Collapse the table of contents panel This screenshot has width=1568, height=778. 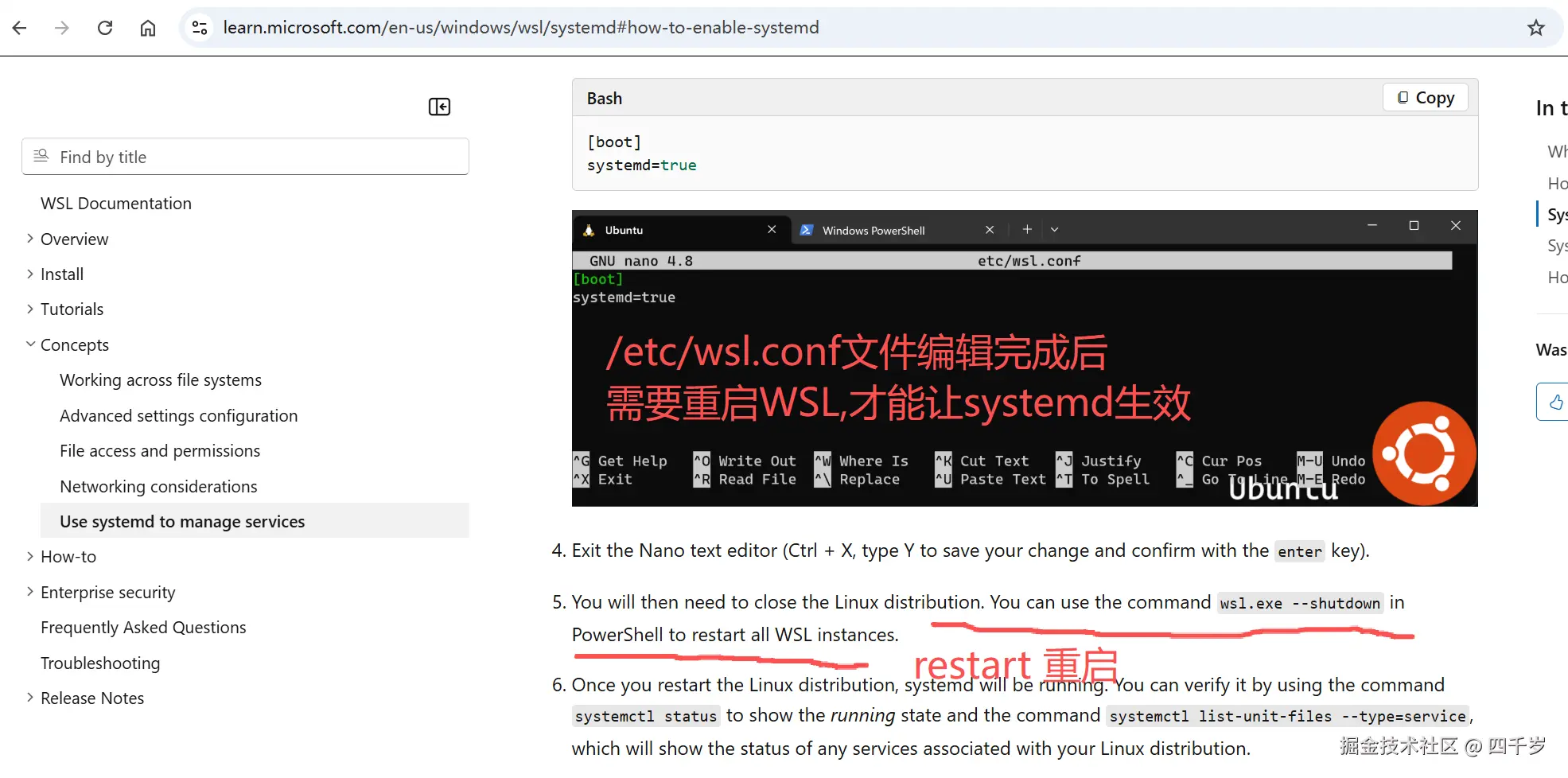(438, 106)
